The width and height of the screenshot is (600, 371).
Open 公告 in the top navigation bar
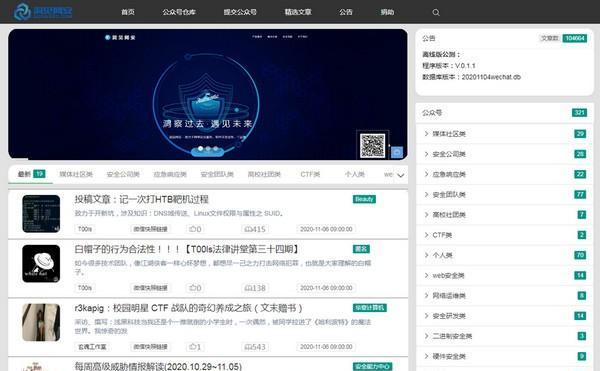346,12
